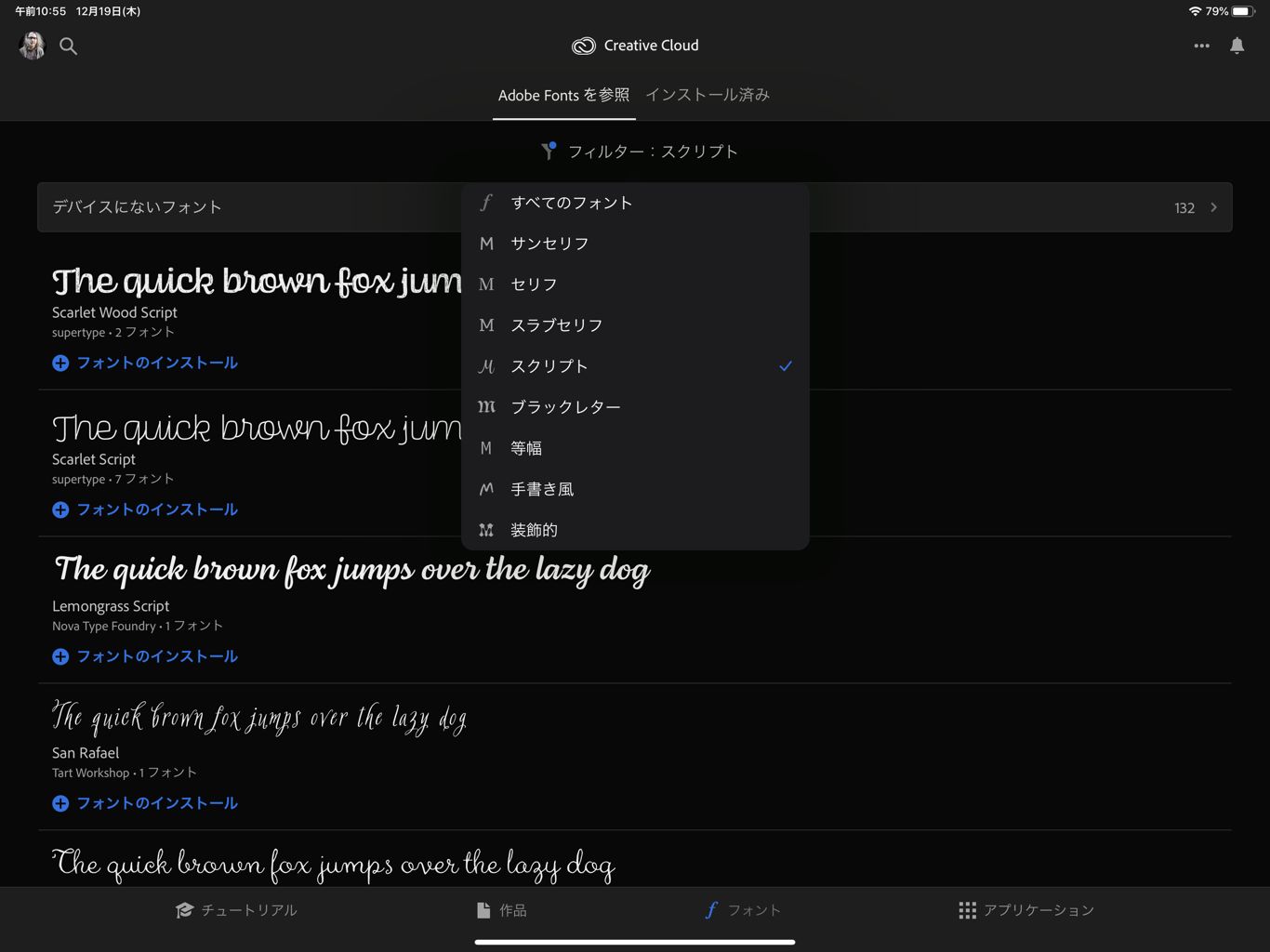
Task: Click the Wi-Fi status icon
Action: click(x=1195, y=11)
